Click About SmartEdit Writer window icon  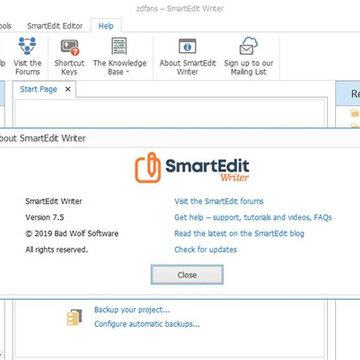tap(187, 46)
